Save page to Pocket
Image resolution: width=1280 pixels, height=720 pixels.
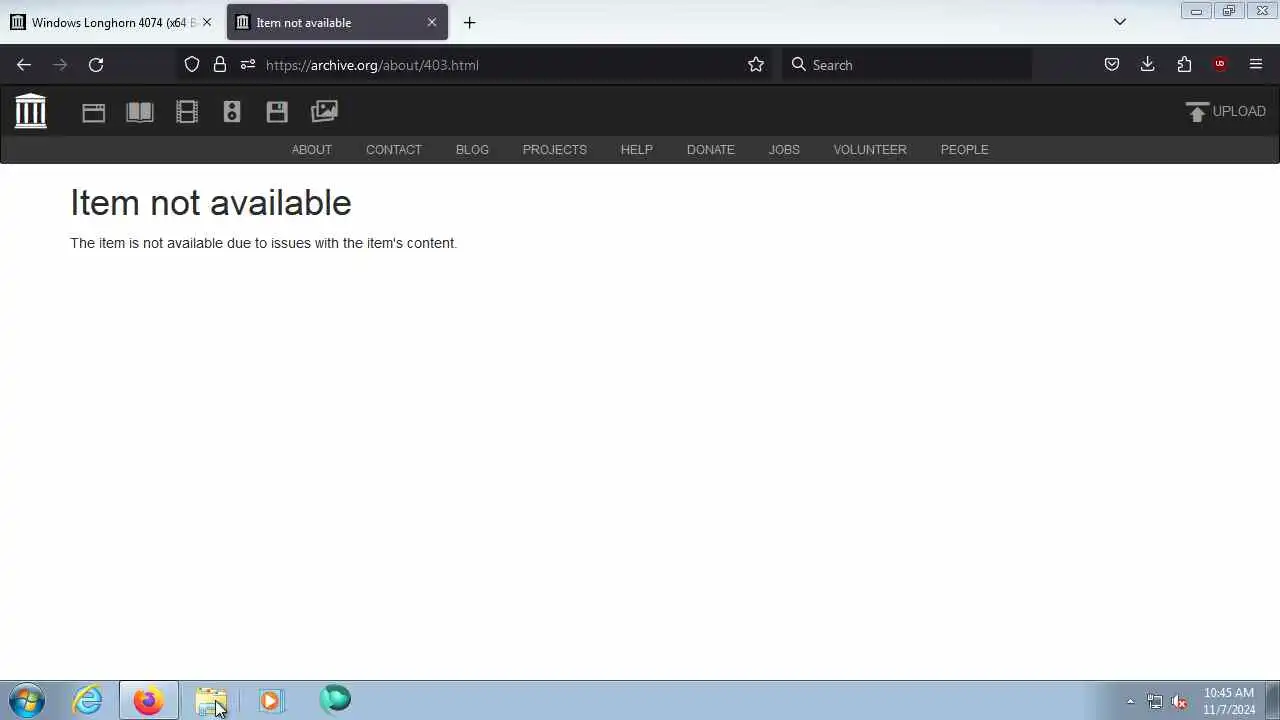point(1112,65)
